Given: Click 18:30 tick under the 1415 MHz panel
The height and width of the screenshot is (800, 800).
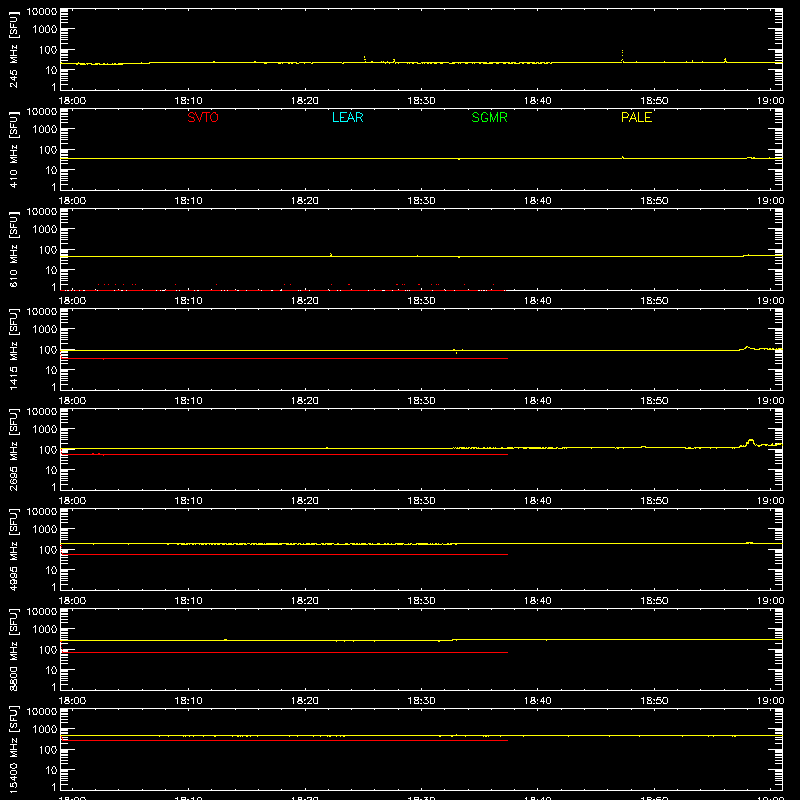Looking at the screenshot, I should pos(421,401).
